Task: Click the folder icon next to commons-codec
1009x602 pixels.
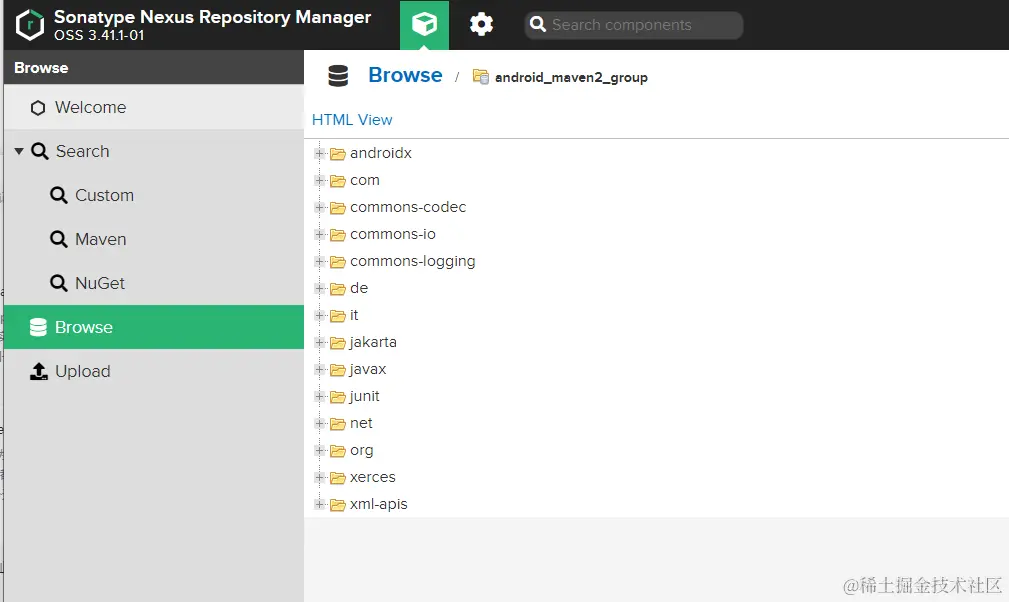Action: [x=338, y=208]
